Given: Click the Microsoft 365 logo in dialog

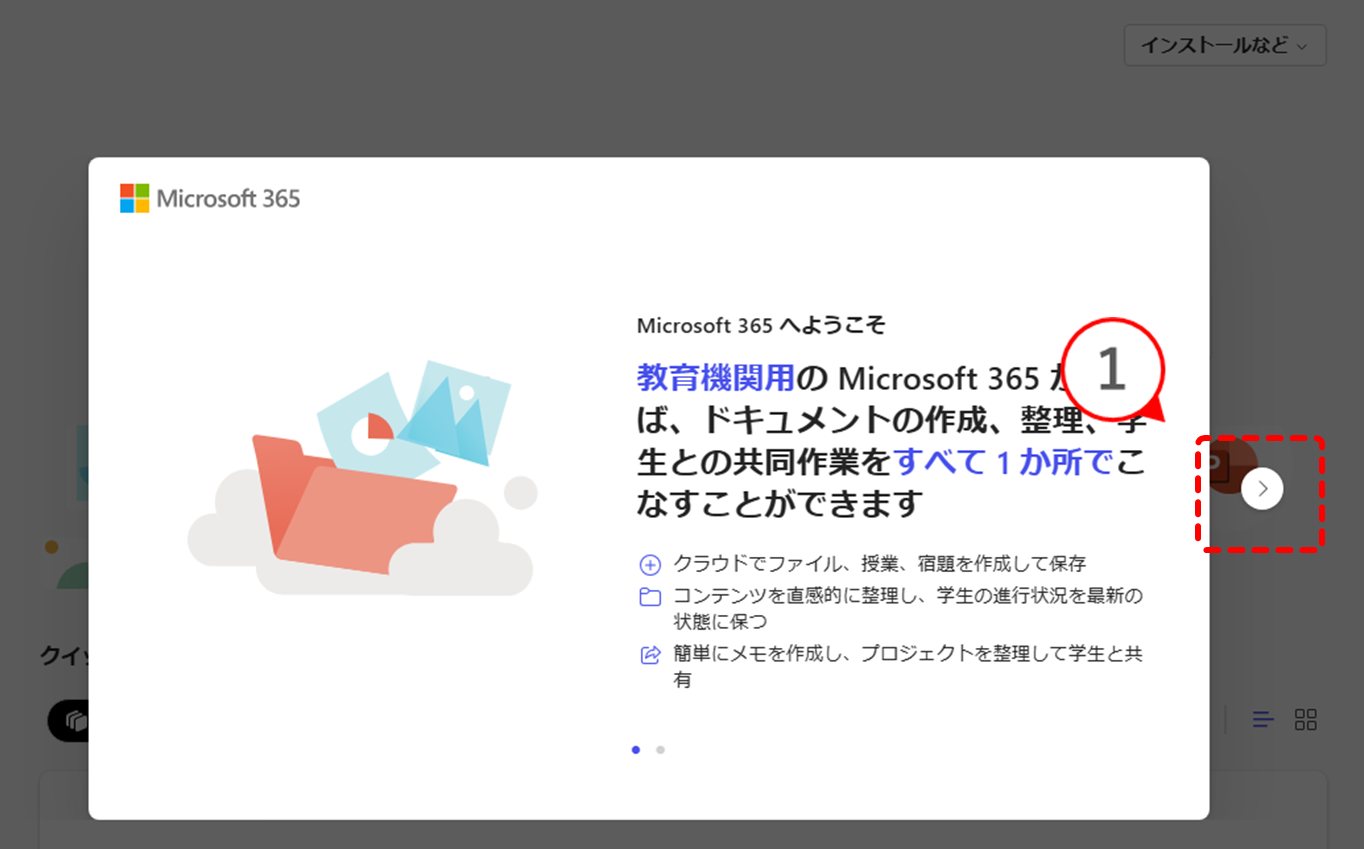Looking at the screenshot, I should coord(210,198).
